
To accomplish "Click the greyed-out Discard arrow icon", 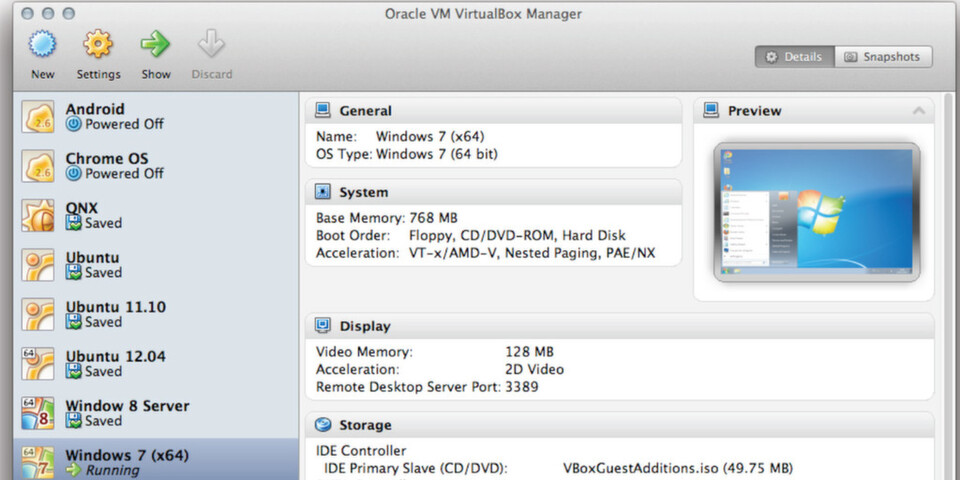I will [x=211, y=44].
